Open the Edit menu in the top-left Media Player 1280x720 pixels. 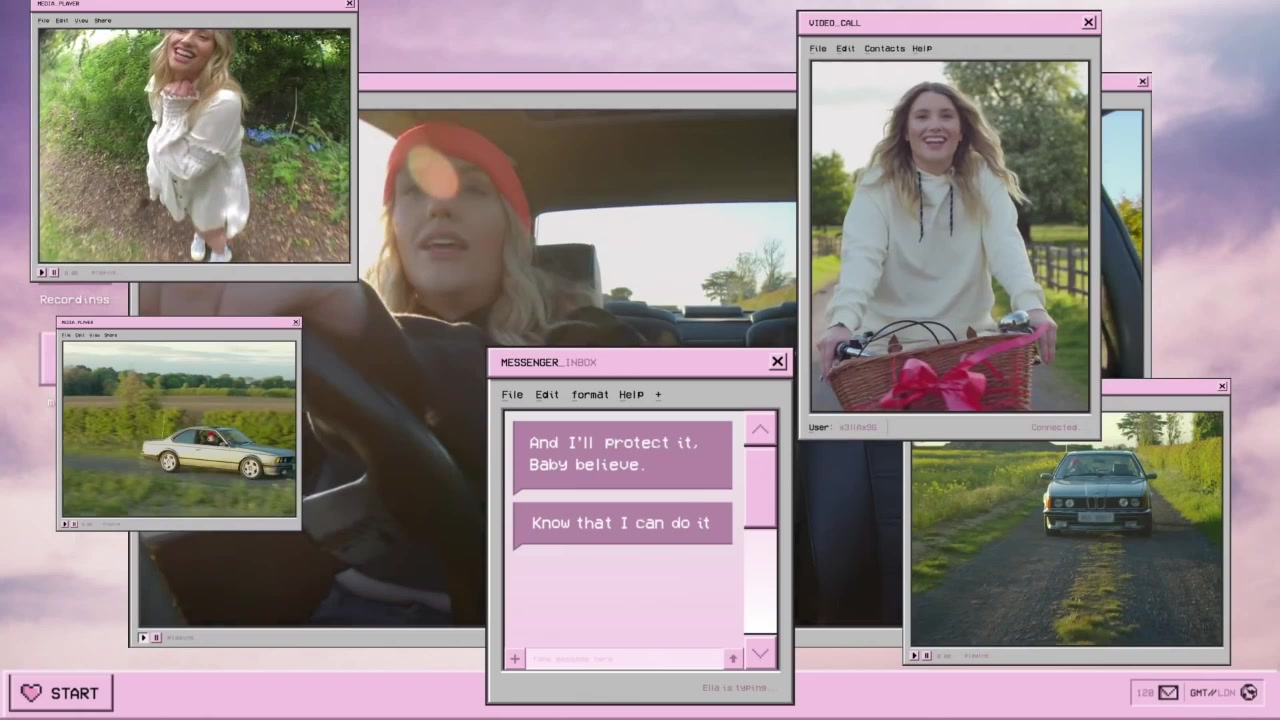click(x=62, y=20)
